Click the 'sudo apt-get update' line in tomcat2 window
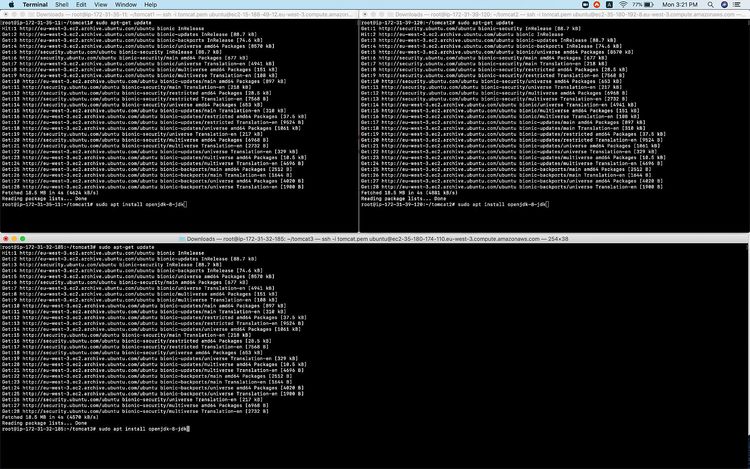750x469 pixels. [437, 22]
